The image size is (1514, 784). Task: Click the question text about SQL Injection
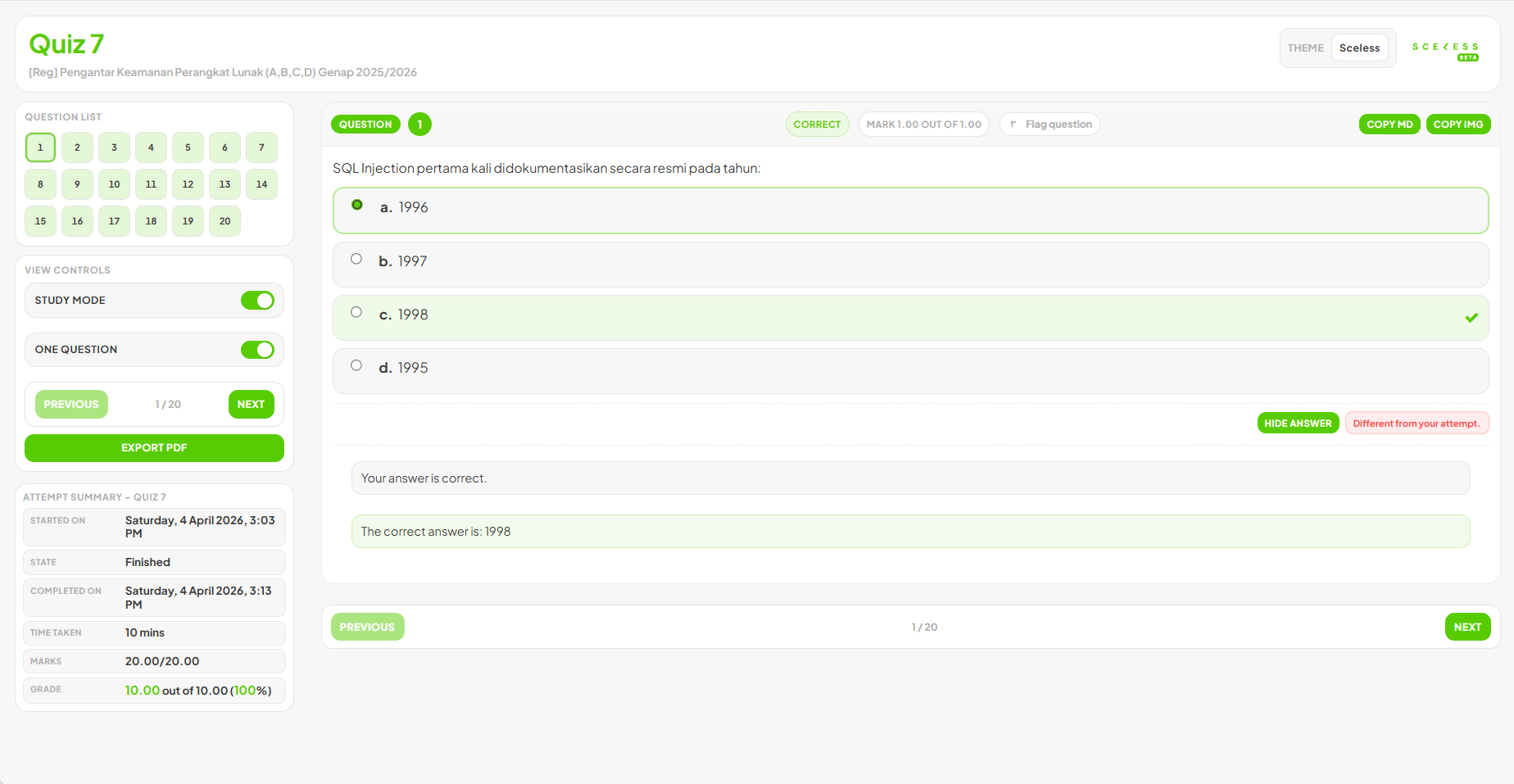tap(546, 169)
